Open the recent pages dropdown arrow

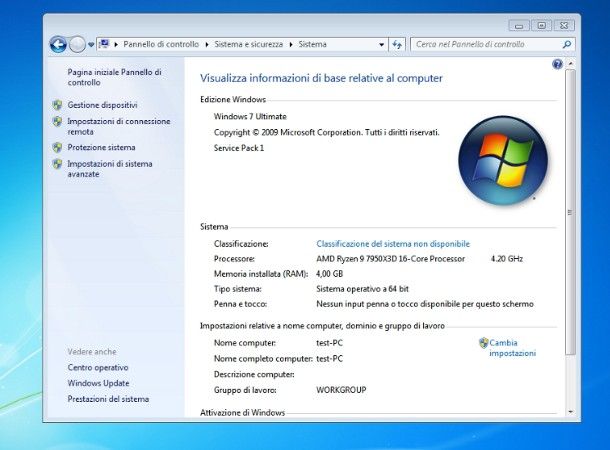(91, 45)
